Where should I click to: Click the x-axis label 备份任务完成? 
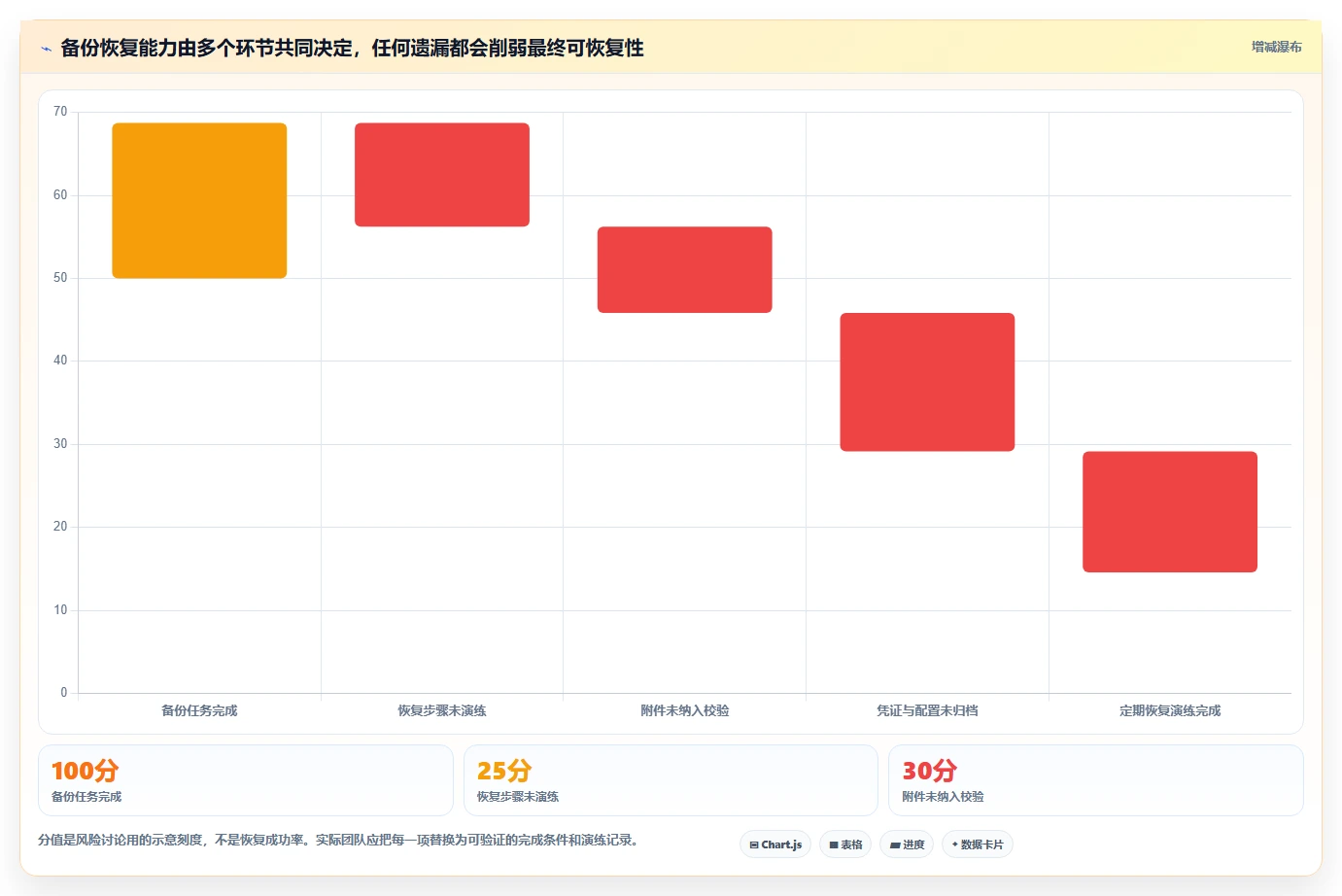click(199, 710)
